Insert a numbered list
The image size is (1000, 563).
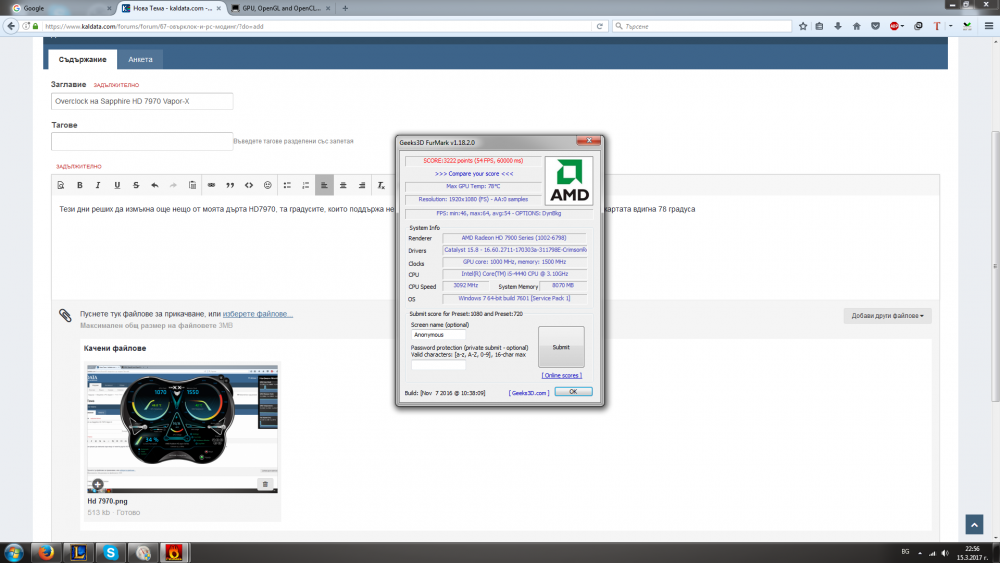(x=305, y=186)
